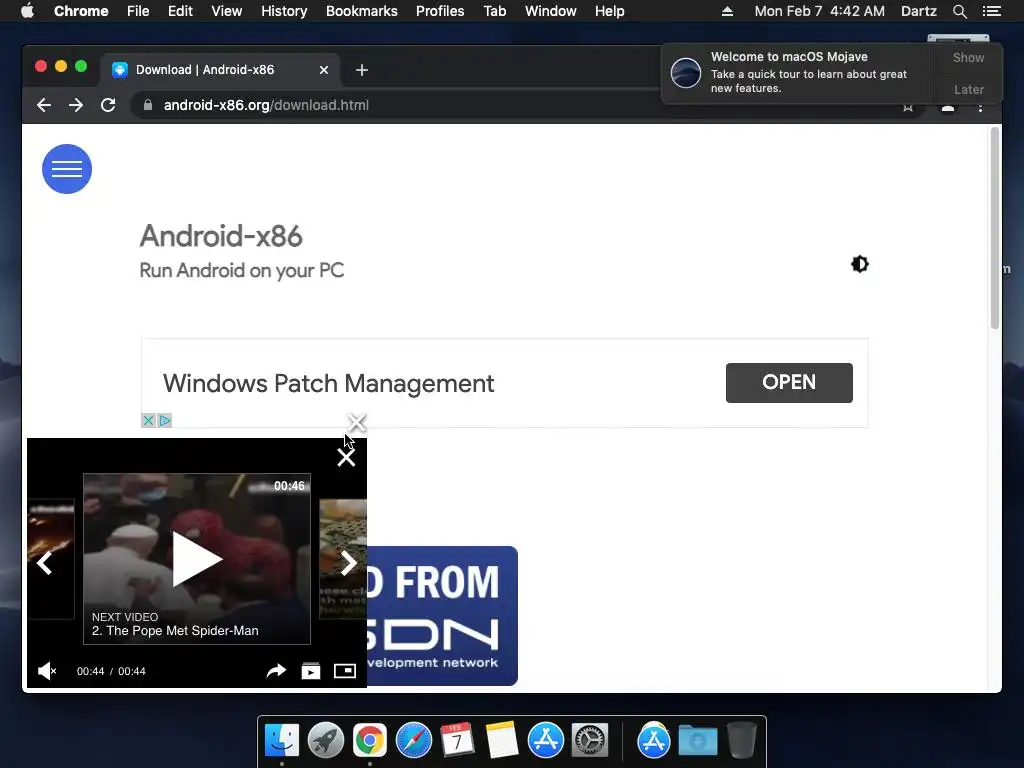Play the Pope Met Spider-Man video

click(197, 560)
